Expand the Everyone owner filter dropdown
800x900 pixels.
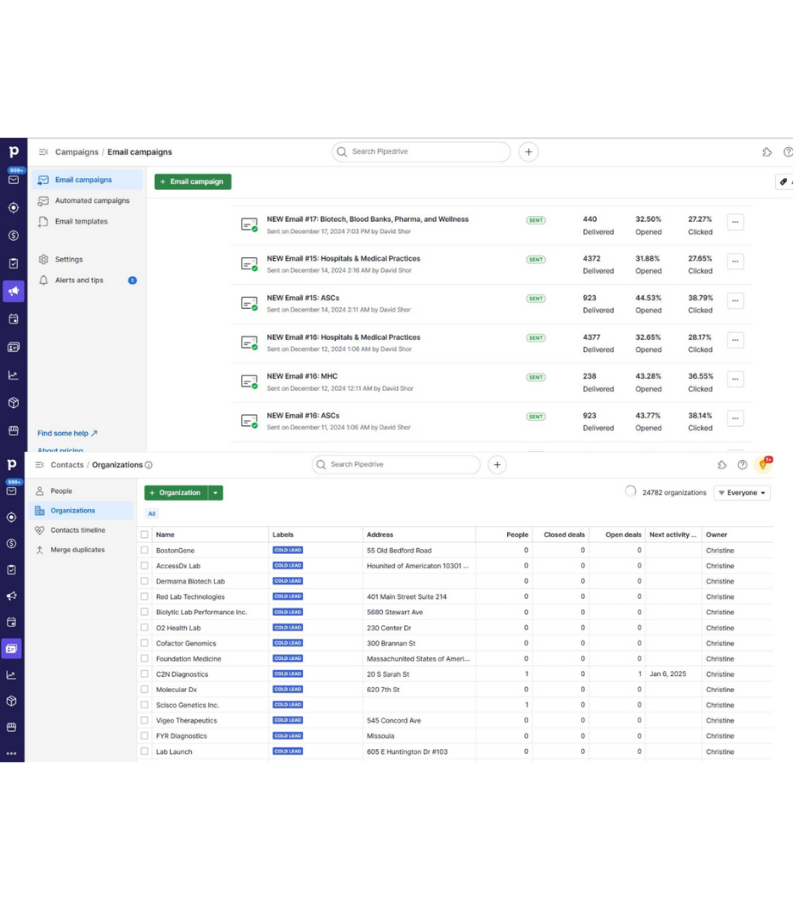742,493
